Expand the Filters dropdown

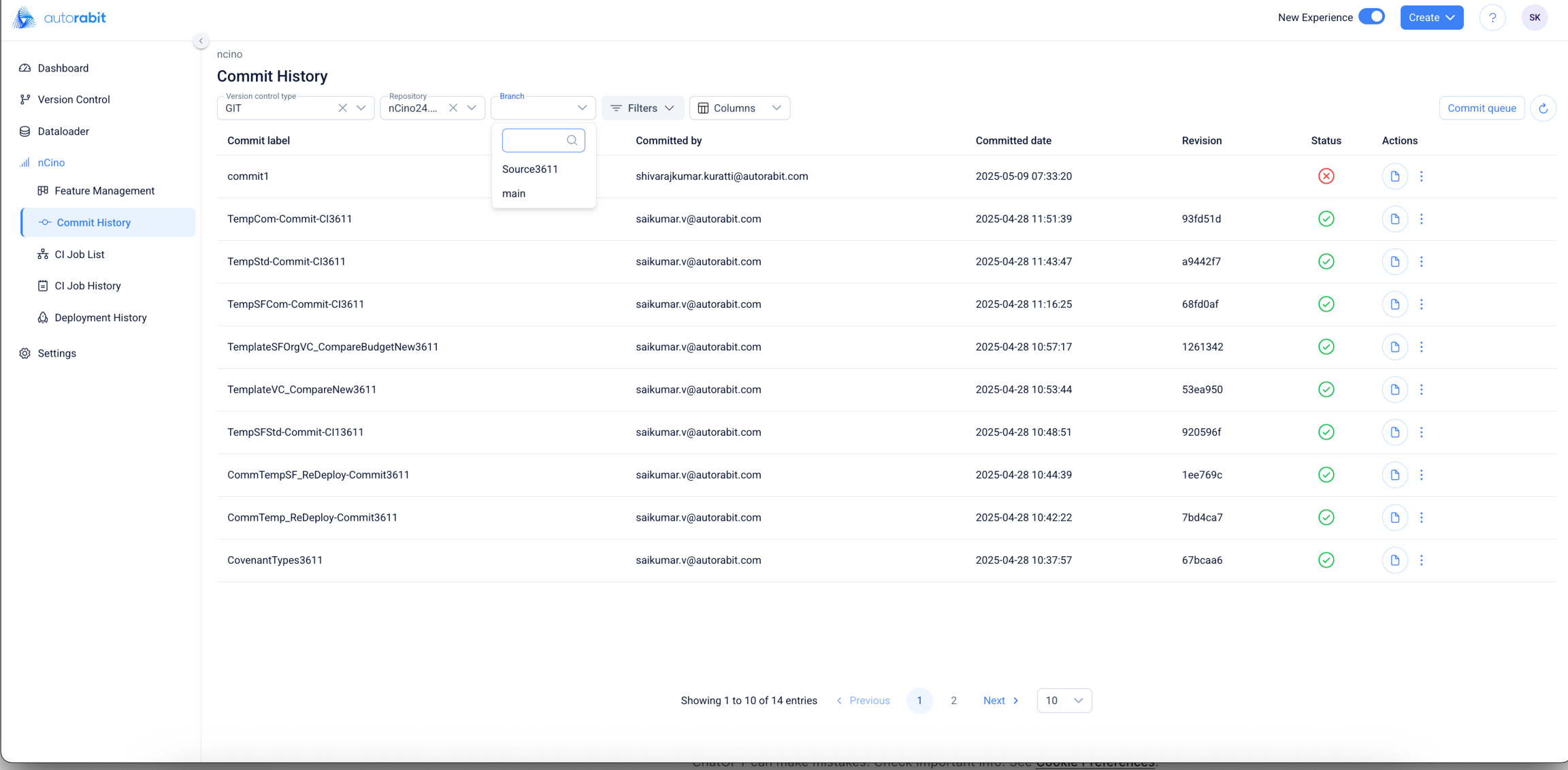642,108
